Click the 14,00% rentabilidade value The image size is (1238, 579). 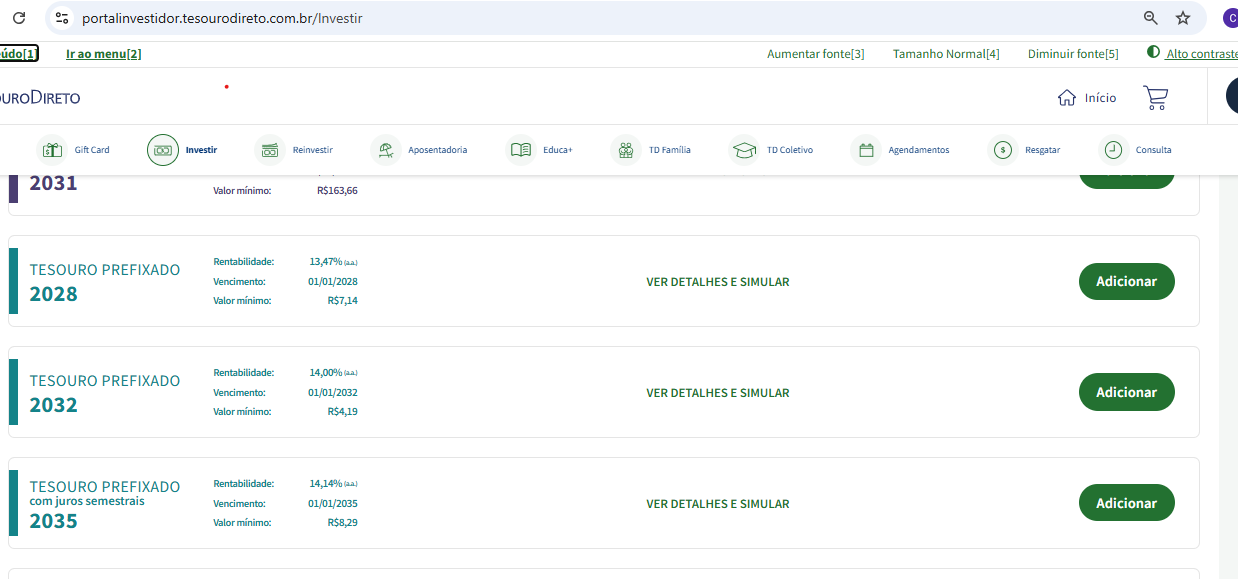click(x=326, y=372)
